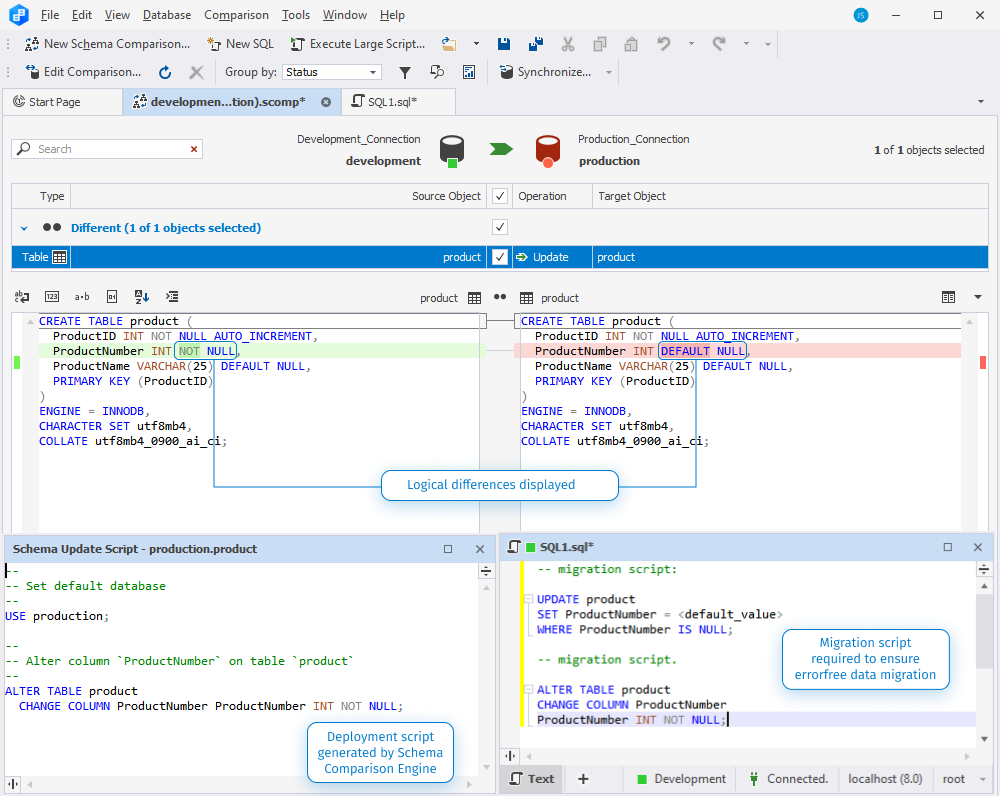Click the open file folder icon
Screen dimensions: 1000x796
449,44
